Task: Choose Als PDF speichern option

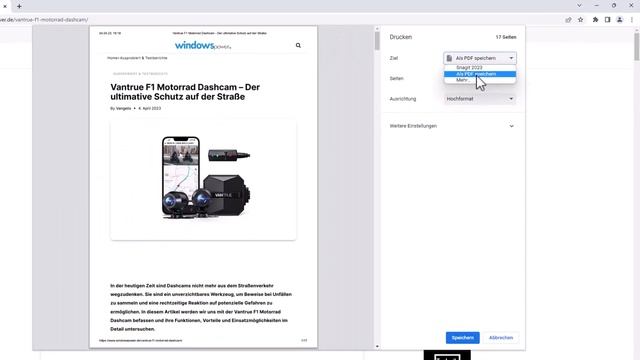Action: (x=480, y=74)
